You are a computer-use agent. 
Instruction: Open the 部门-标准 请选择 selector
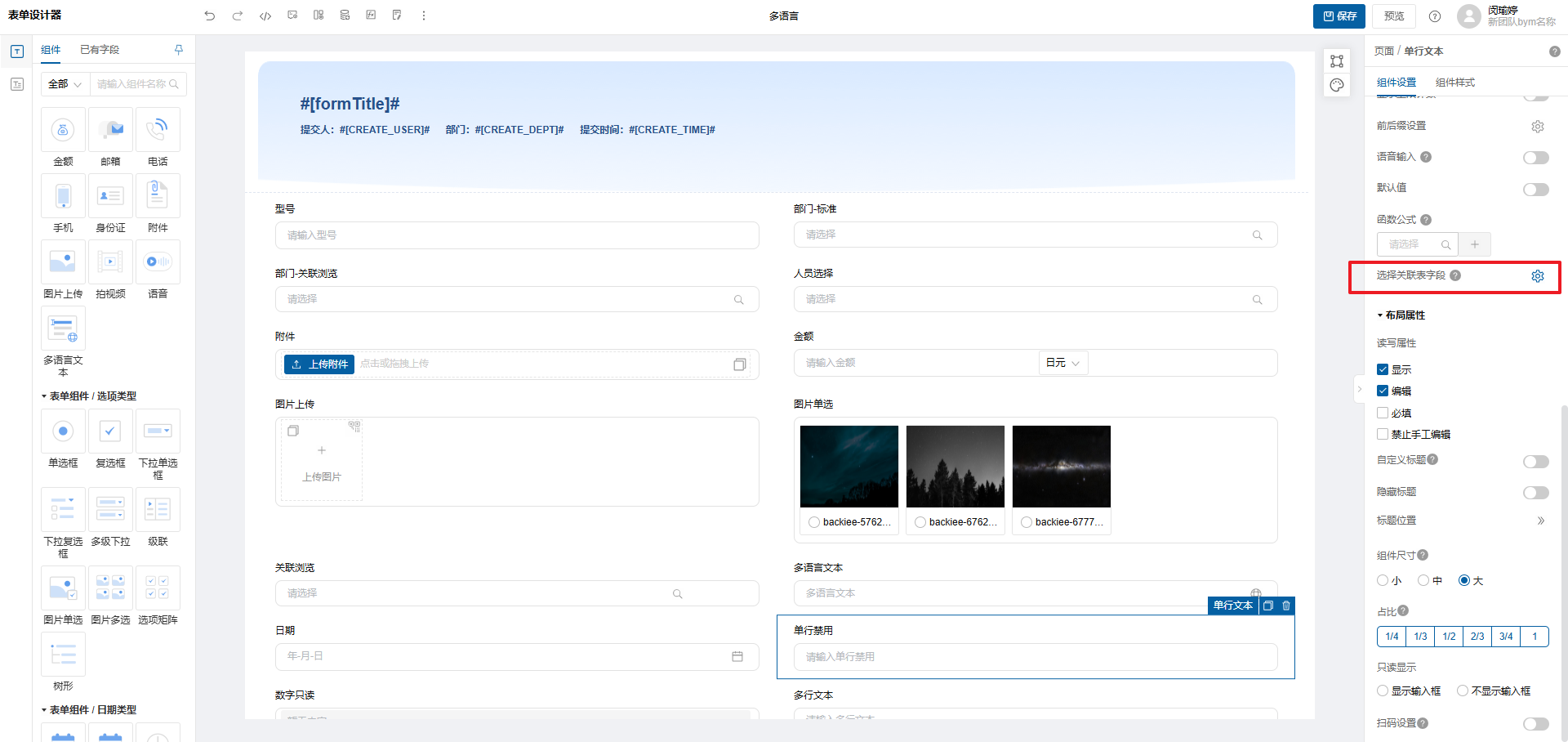(x=1036, y=235)
